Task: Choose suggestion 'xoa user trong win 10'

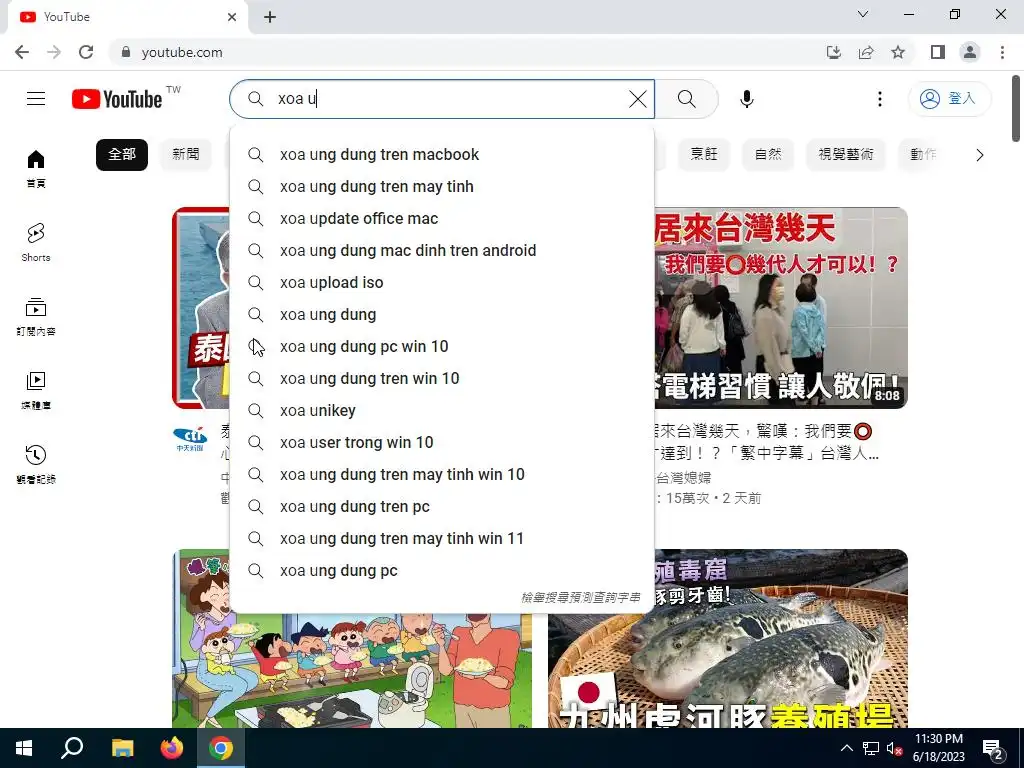Action: pos(442,443)
